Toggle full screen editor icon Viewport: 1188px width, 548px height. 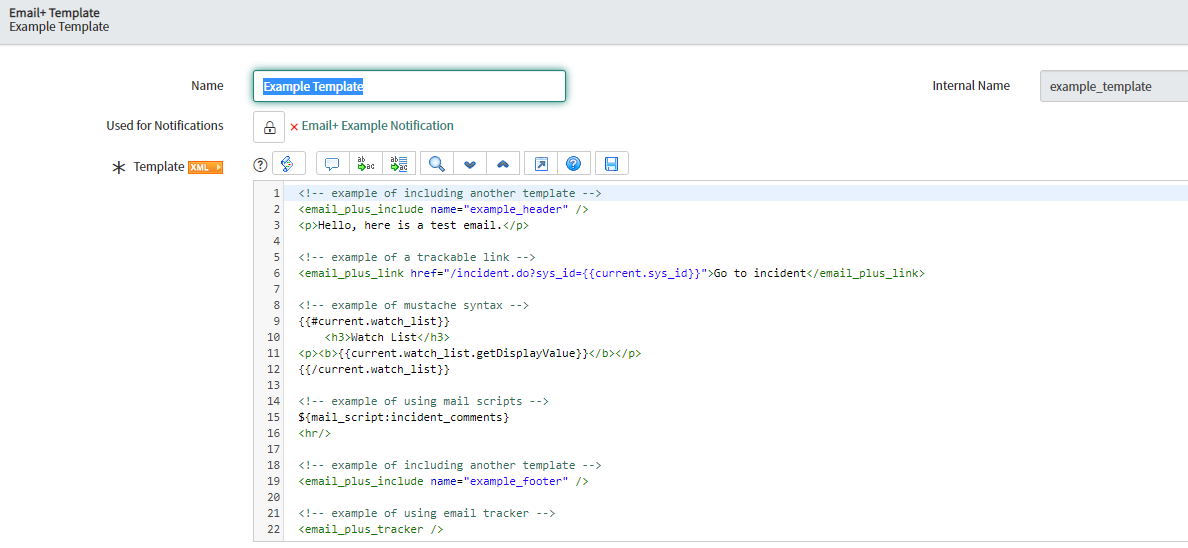point(540,164)
